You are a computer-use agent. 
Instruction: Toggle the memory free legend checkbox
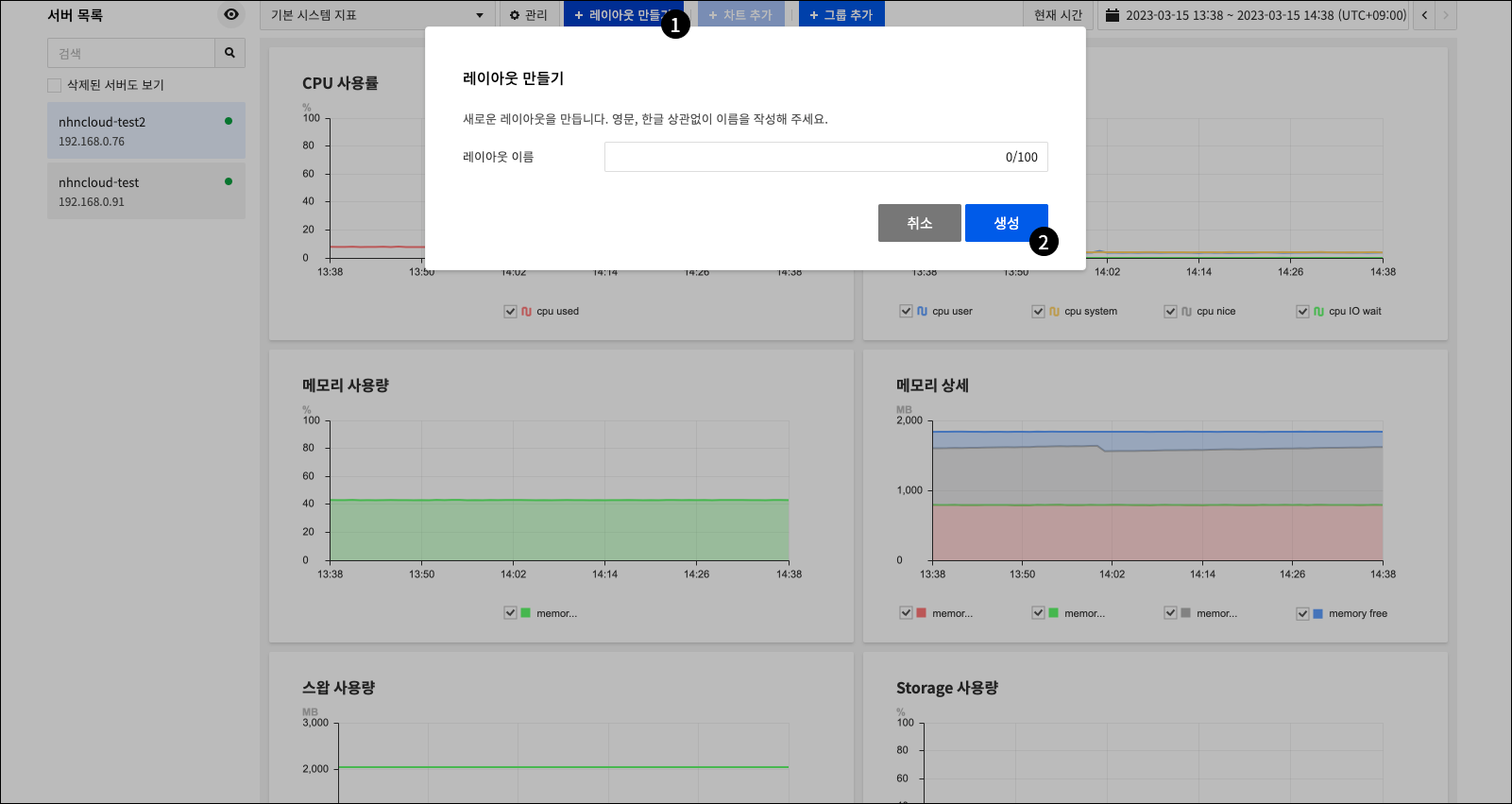coord(1302,613)
